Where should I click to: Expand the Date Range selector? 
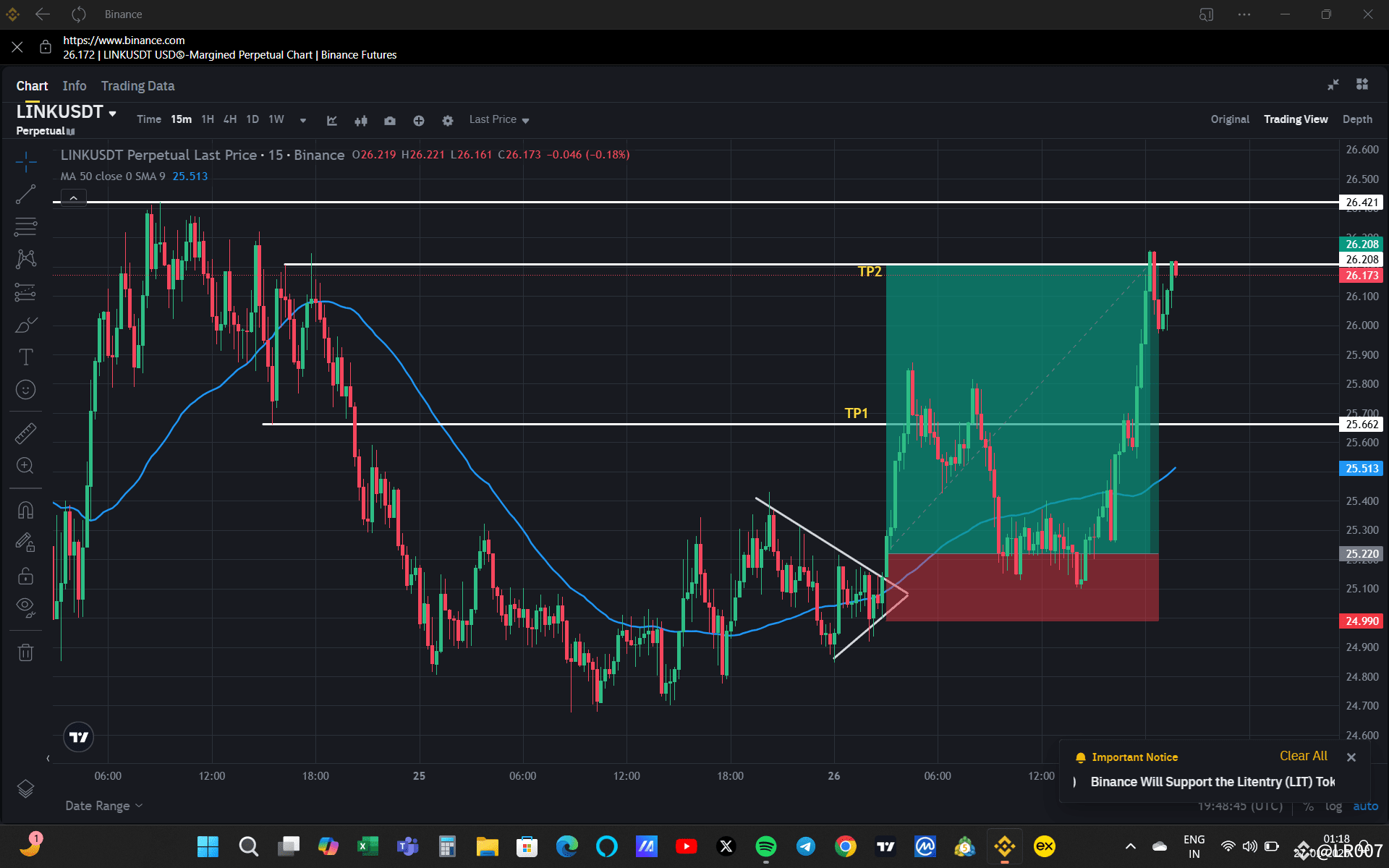click(x=103, y=806)
